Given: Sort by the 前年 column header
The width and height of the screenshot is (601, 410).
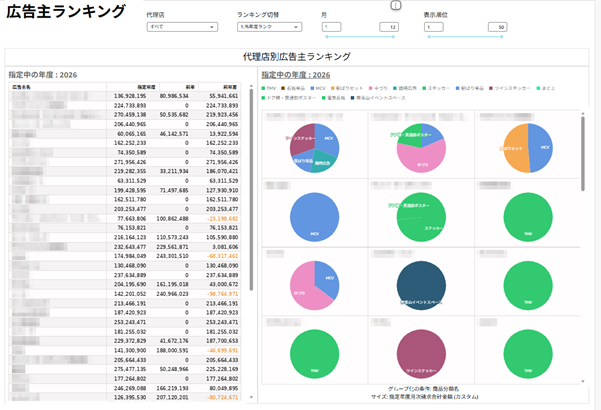Looking at the screenshot, I should (179, 87).
